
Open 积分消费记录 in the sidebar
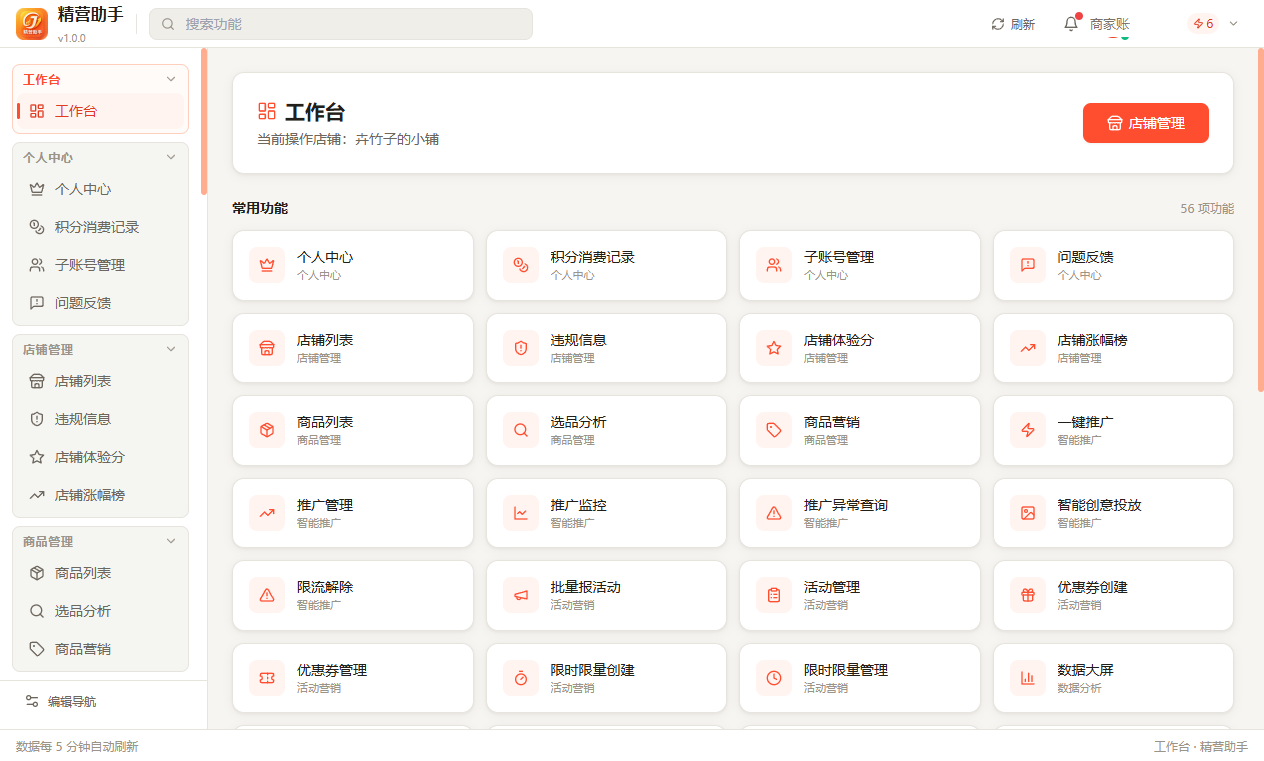click(x=100, y=227)
